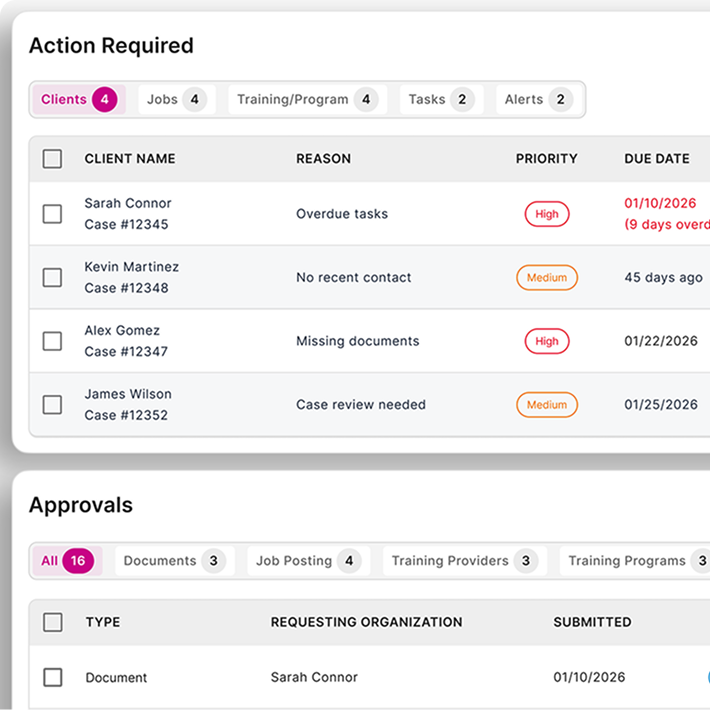Image resolution: width=710 pixels, height=710 pixels.
Task: Check the box beside Alex Gomez
Action: [x=53, y=341]
